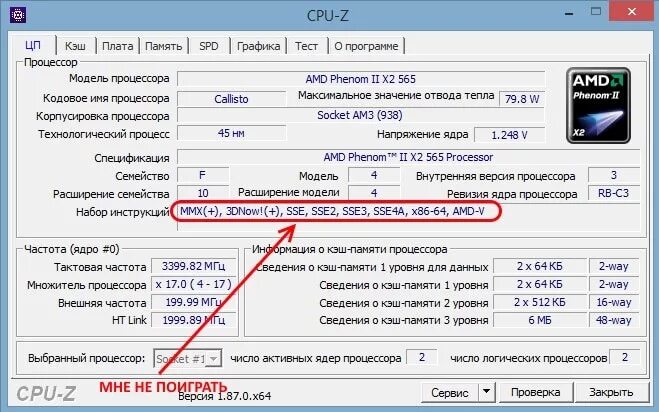Click the core voltage value 1.248 V
The width and height of the screenshot is (659, 412).
(509, 135)
